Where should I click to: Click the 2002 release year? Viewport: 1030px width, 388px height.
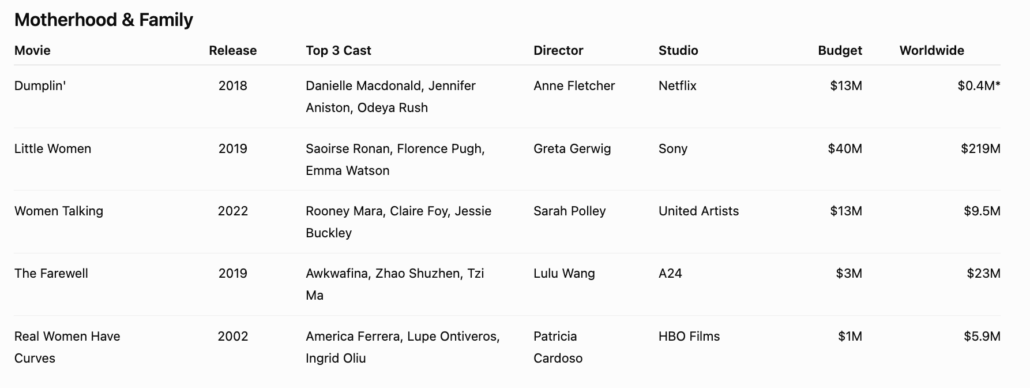pyautogui.click(x=233, y=336)
